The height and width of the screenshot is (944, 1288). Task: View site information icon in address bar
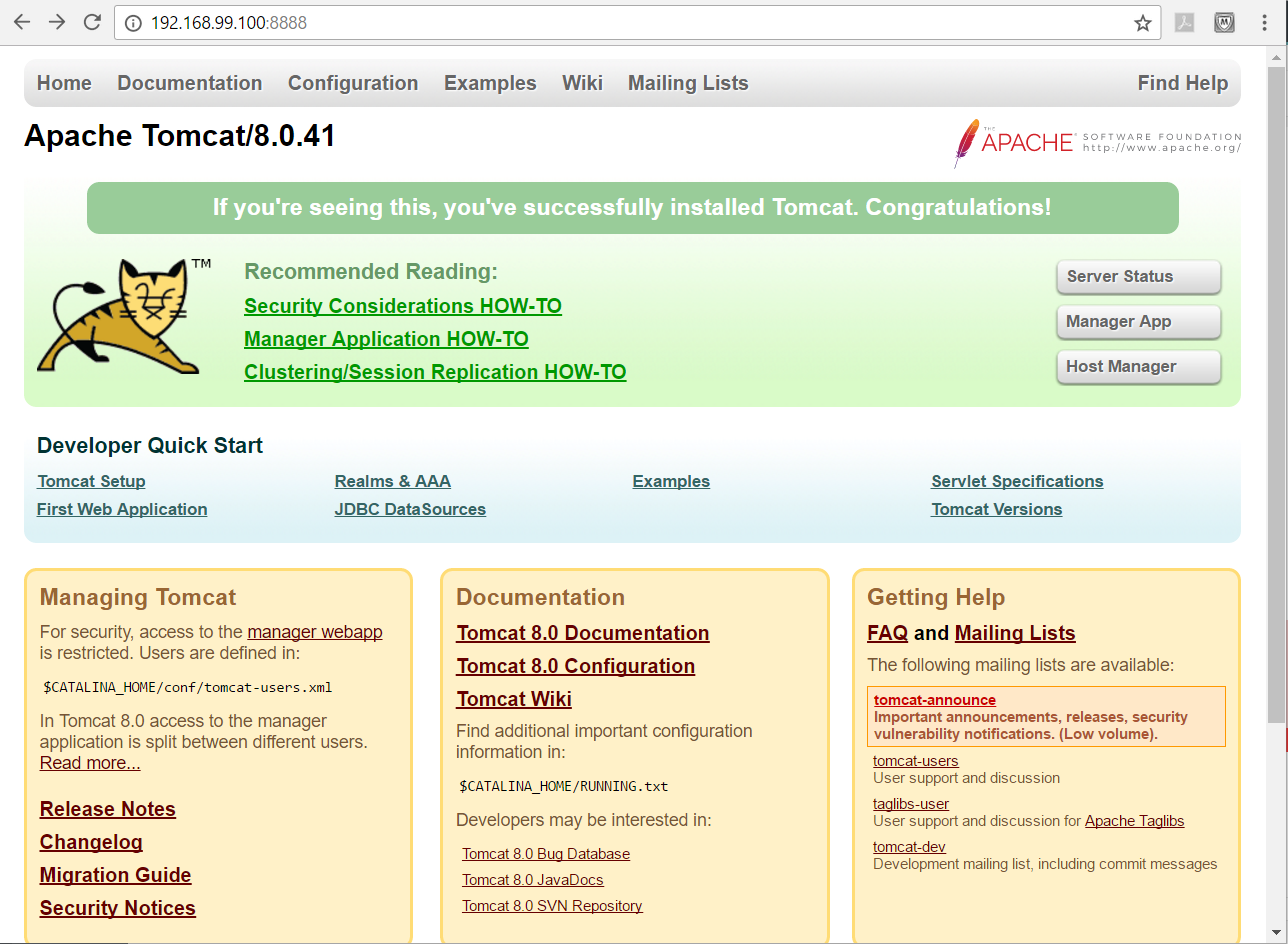click(134, 23)
